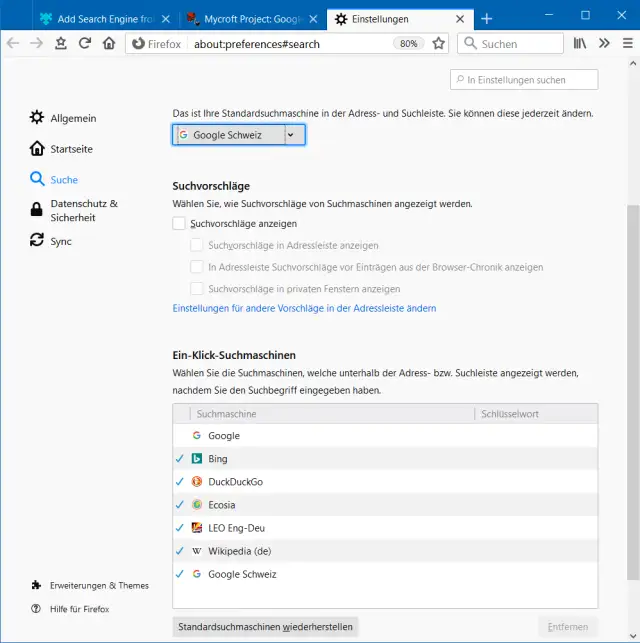Click the 80% zoom level indicator
640x643 pixels.
click(x=408, y=43)
